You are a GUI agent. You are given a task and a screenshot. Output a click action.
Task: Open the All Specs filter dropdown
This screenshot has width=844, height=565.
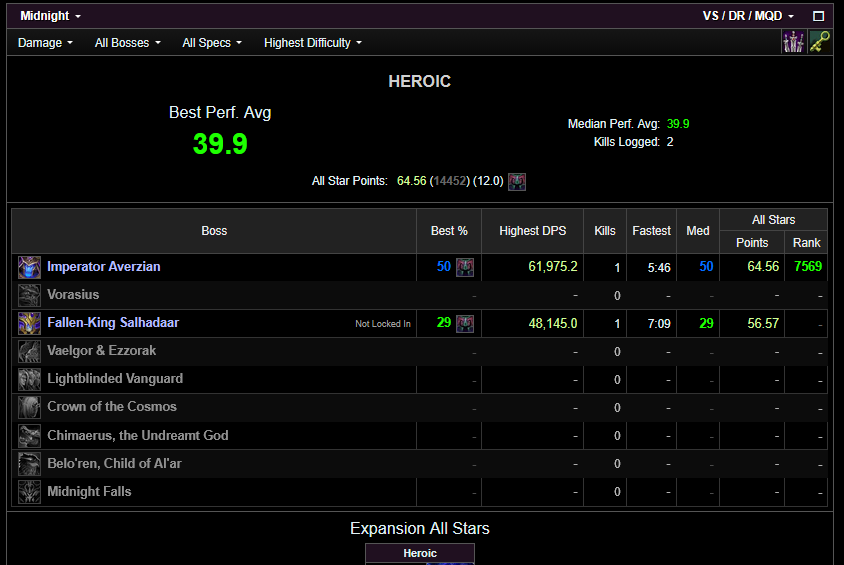click(212, 43)
